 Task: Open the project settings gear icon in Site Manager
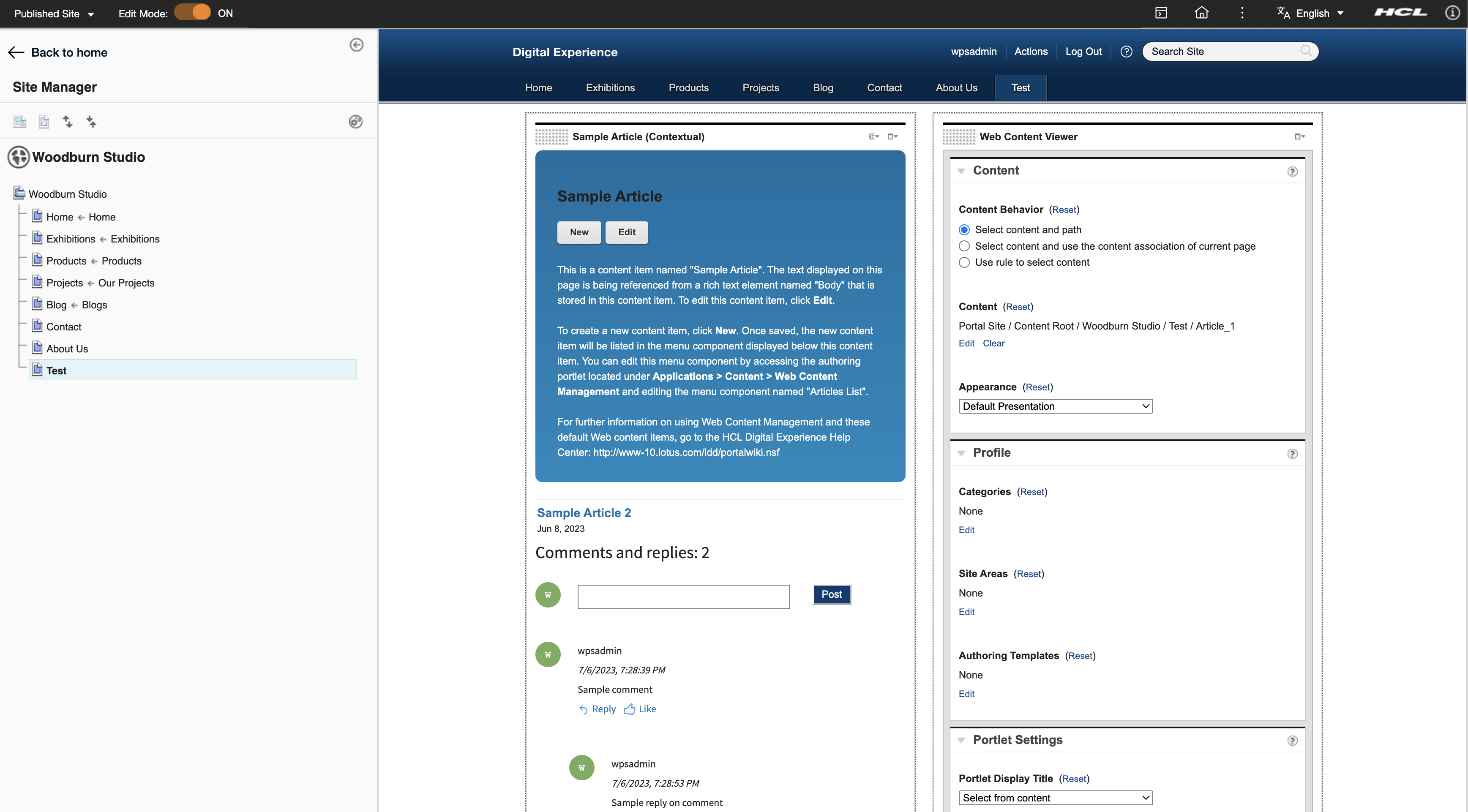[356, 121]
